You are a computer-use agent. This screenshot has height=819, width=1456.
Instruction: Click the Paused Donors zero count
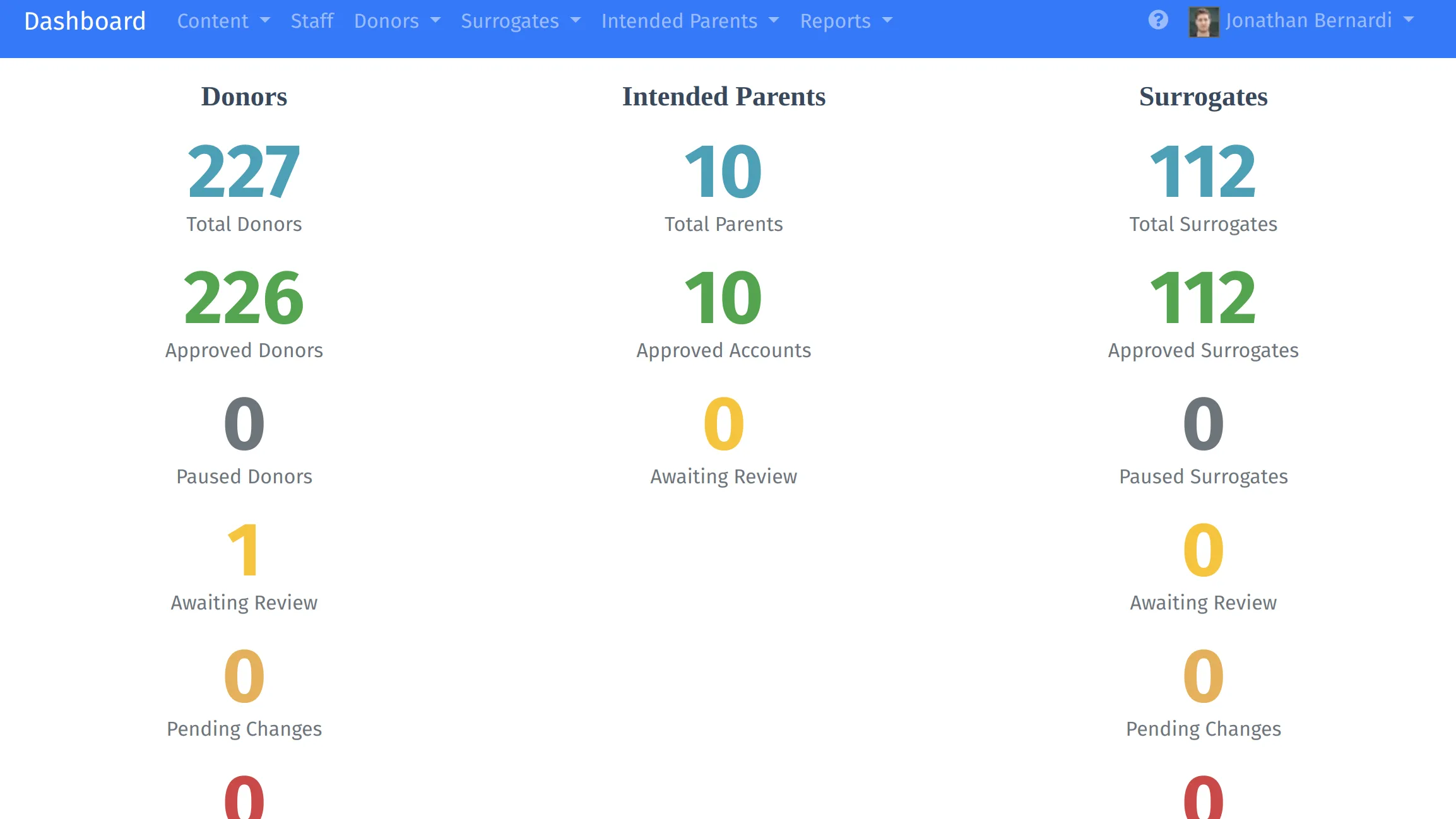(x=244, y=423)
